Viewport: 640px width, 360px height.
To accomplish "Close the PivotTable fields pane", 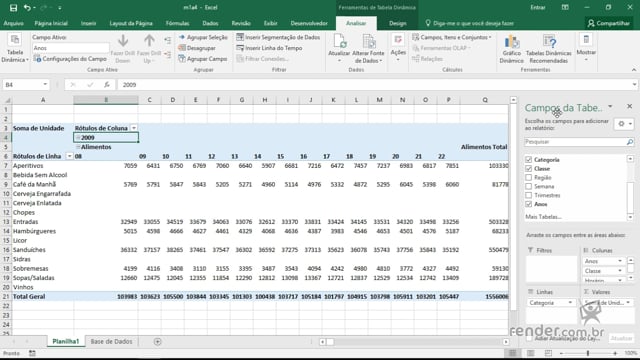I will point(629,106).
